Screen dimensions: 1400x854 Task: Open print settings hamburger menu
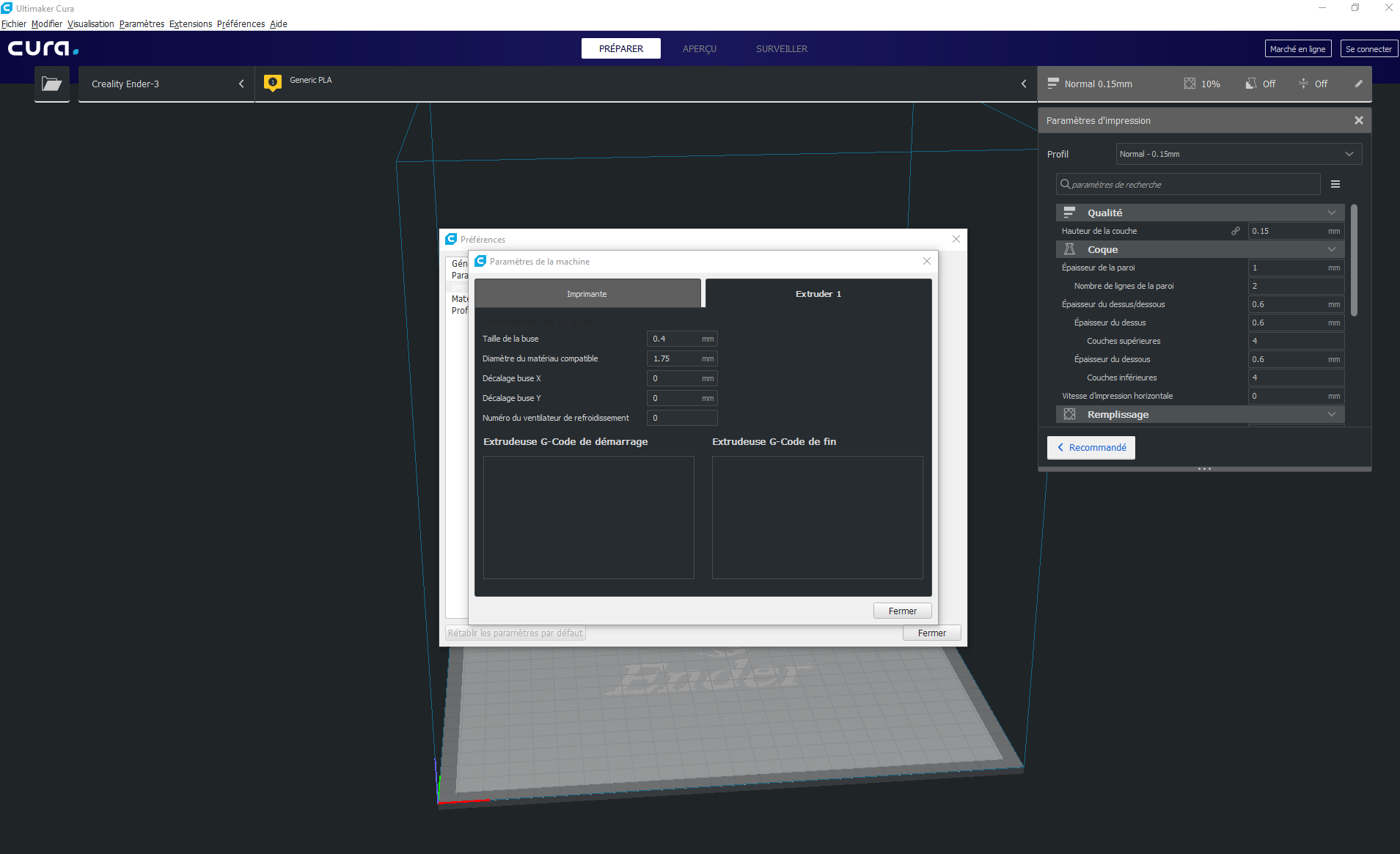(x=1335, y=184)
